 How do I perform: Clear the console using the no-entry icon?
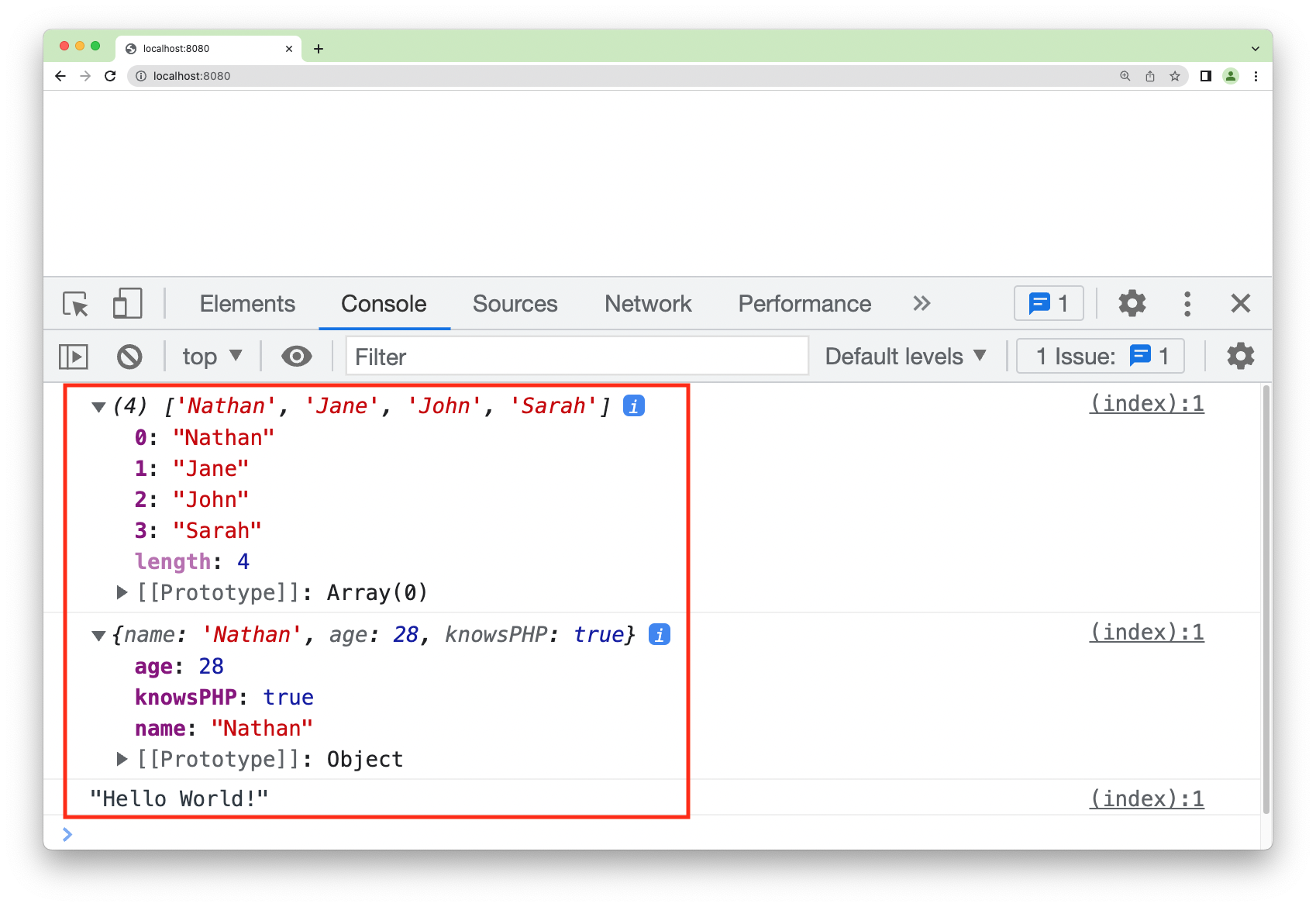[129, 356]
